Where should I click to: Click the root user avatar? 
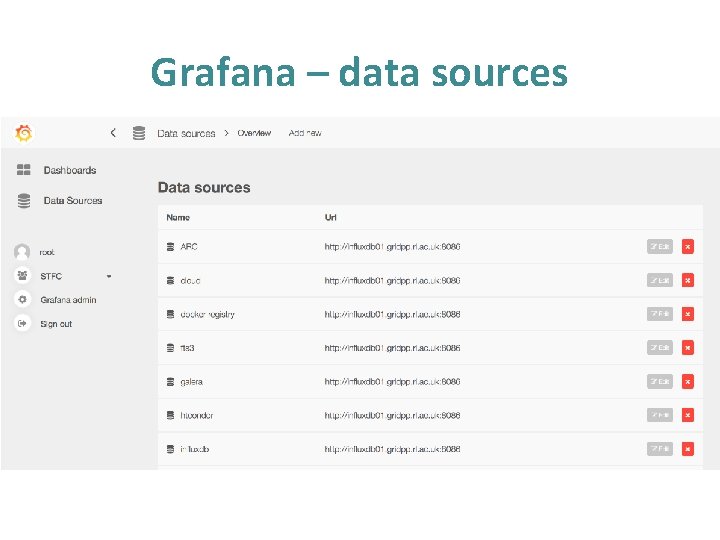(22, 252)
